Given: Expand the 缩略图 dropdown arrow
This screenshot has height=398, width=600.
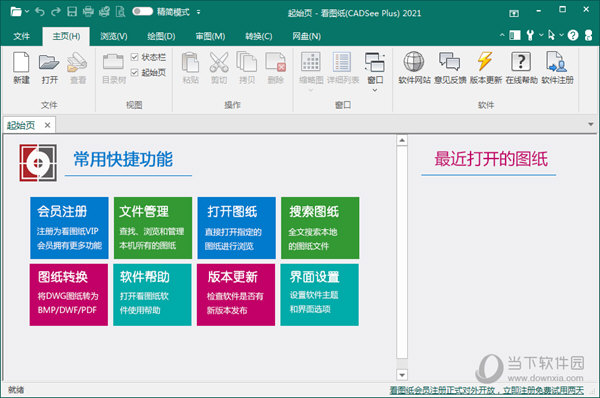Looking at the screenshot, I should [311, 90].
